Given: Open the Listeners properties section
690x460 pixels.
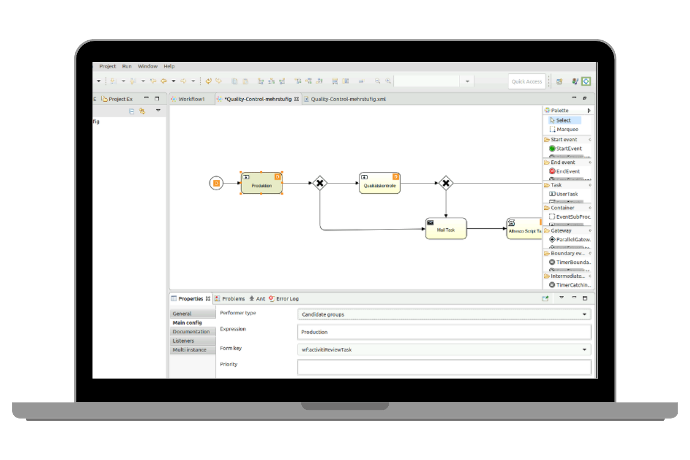Looking at the screenshot, I should [x=184, y=341].
